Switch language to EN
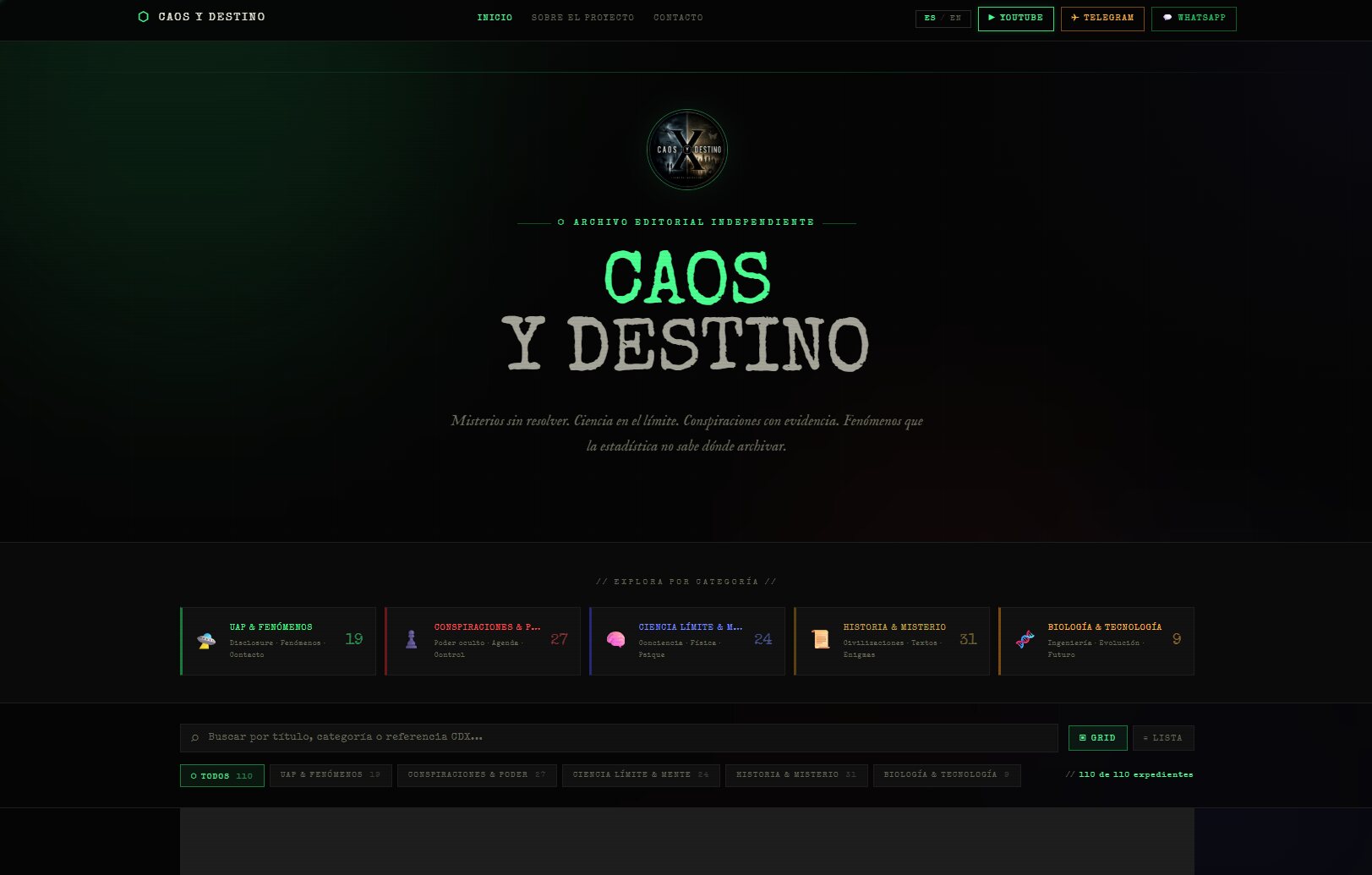The image size is (1372, 875). pyautogui.click(x=955, y=18)
